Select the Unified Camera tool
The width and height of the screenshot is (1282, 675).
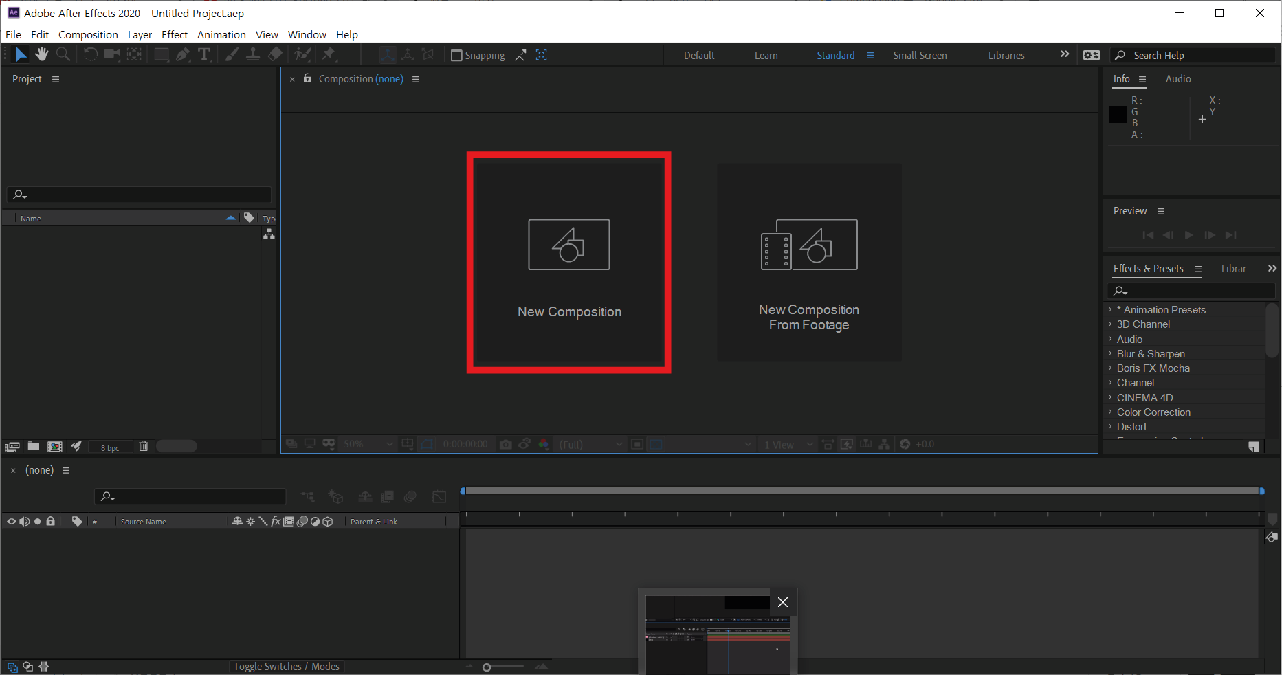(112, 55)
